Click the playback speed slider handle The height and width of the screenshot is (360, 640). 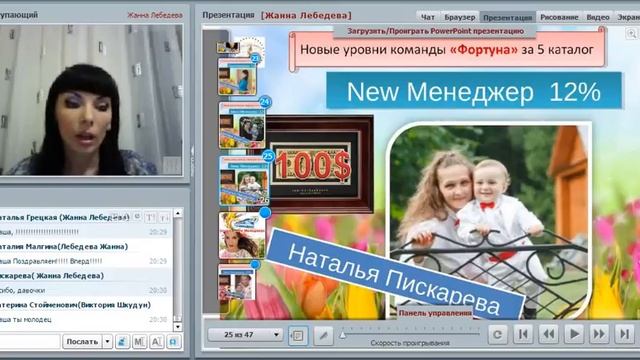(343, 335)
